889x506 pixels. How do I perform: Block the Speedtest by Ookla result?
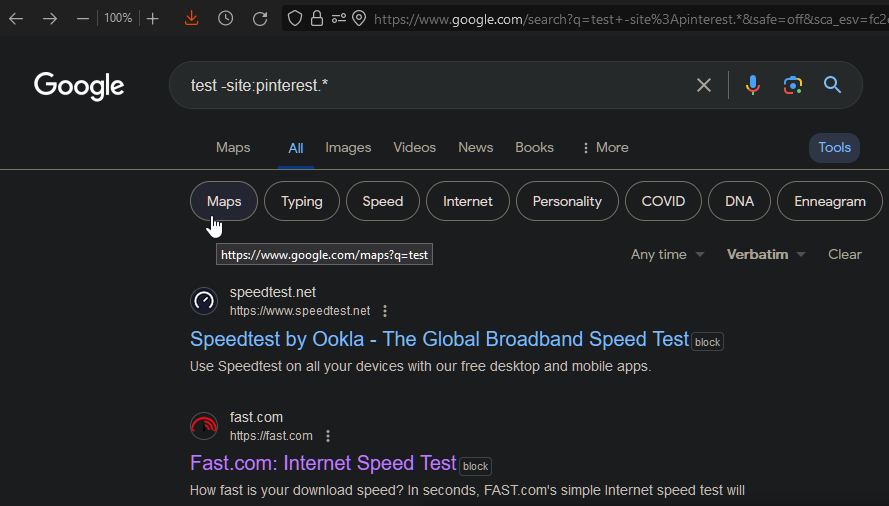coord(708,342)
